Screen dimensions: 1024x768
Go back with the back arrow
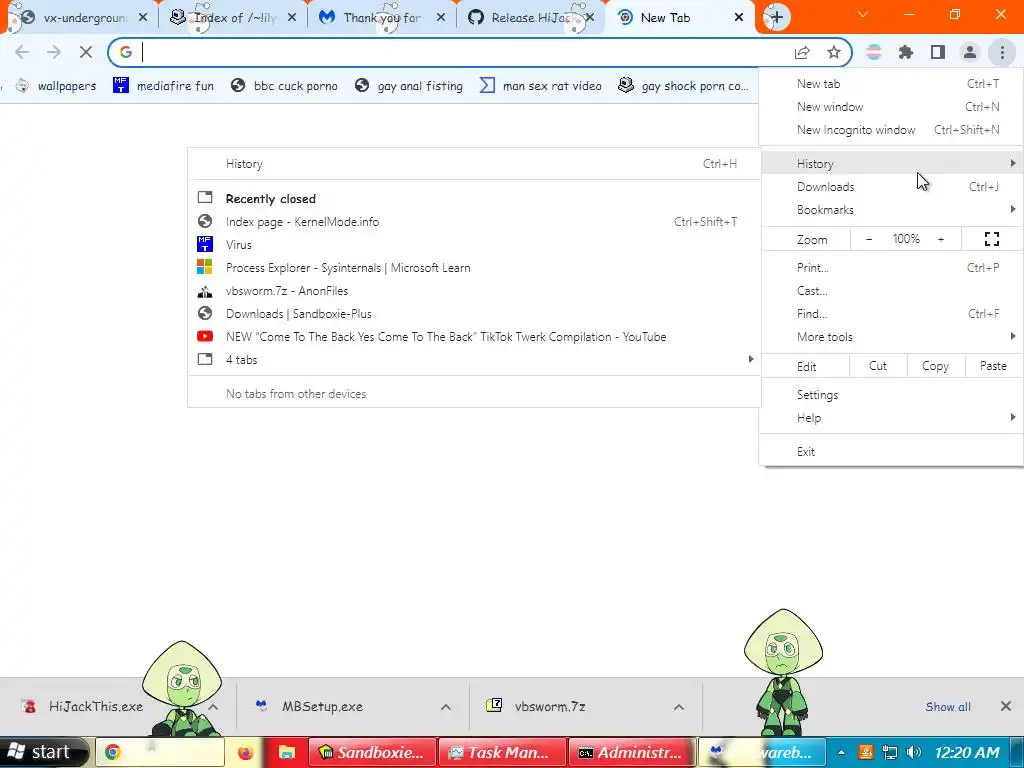(x=22, y=52)
